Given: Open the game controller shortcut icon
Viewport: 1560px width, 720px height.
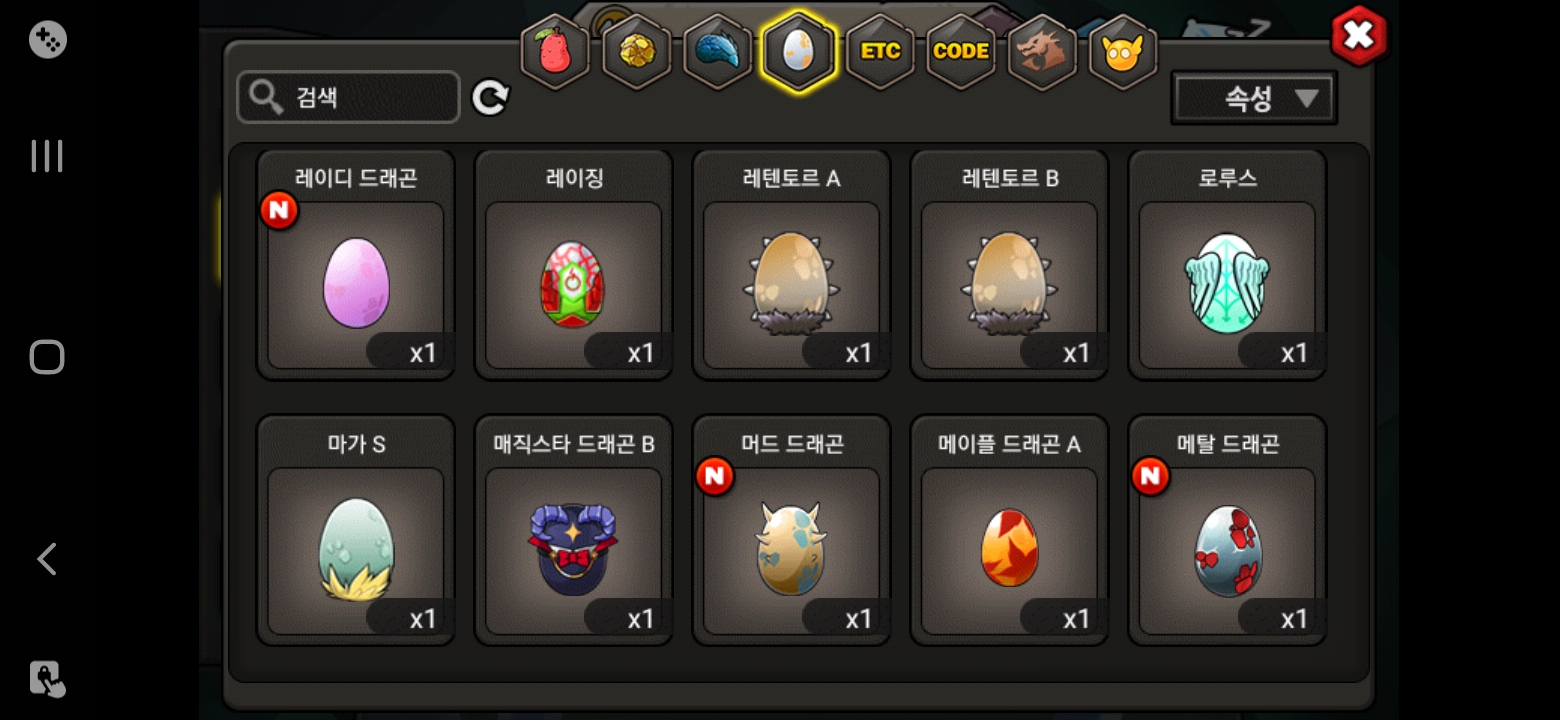Looking at the screenshot, I should coord(47,40).
